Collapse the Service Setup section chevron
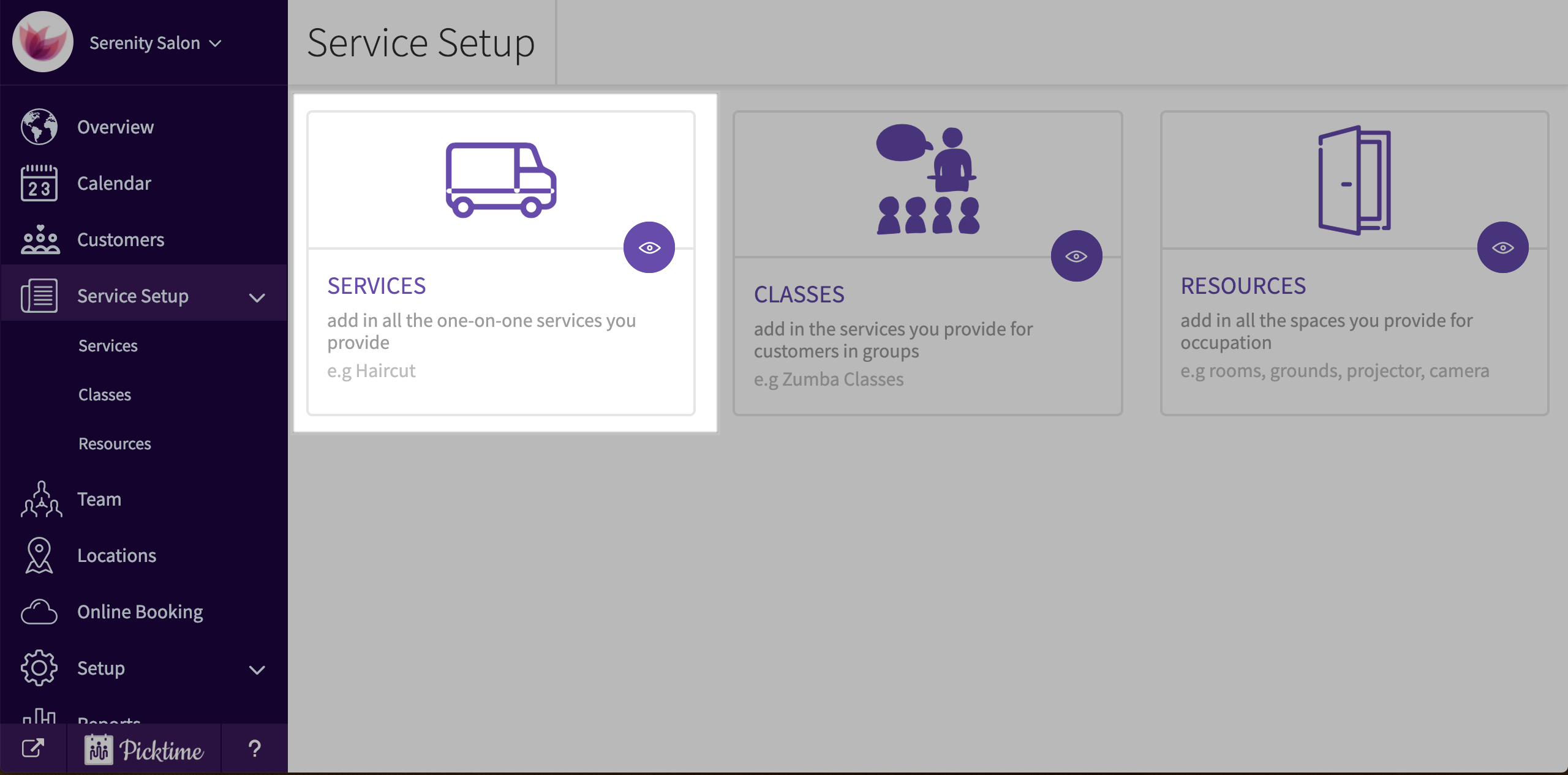This screenshot has height=775, width=1568. click(257, 298)
